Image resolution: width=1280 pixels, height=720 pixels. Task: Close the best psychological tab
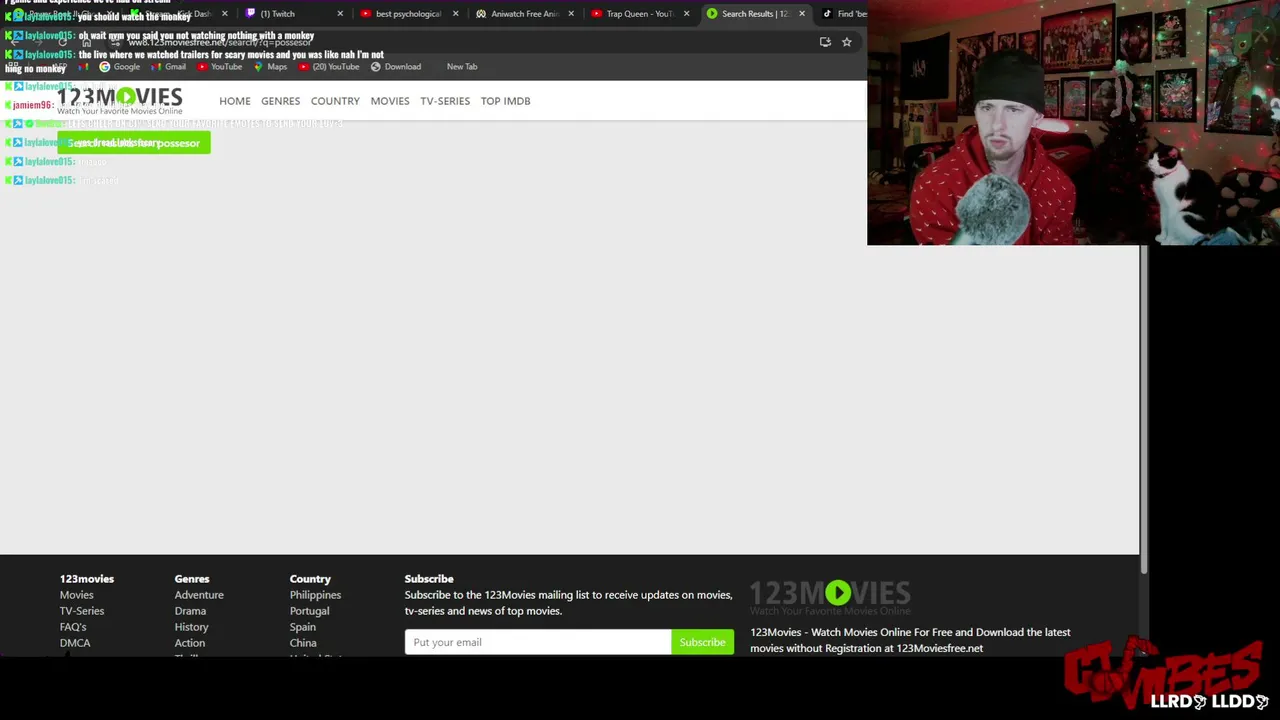[455, 14]
